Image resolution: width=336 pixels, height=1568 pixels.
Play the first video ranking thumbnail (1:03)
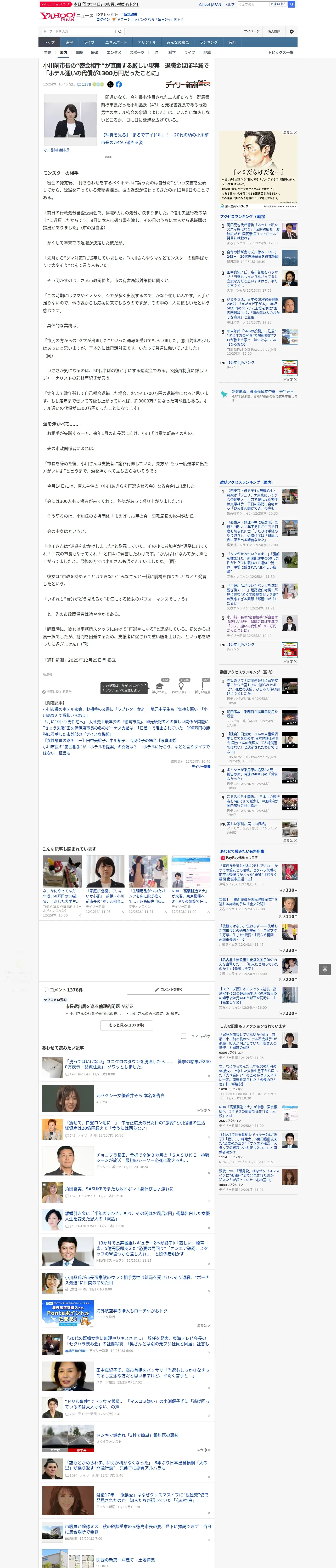(290, 686)
